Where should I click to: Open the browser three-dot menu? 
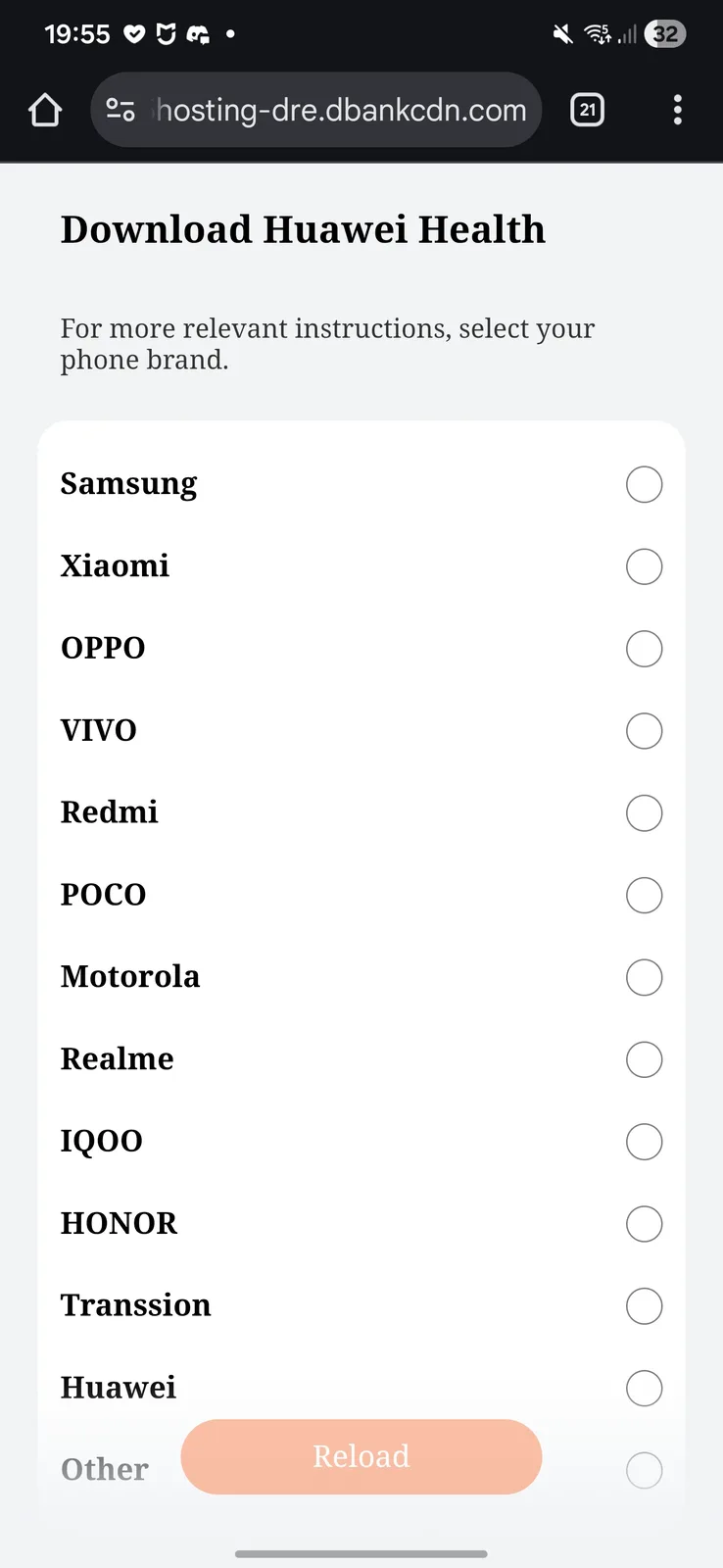click(x=677, y=110)
